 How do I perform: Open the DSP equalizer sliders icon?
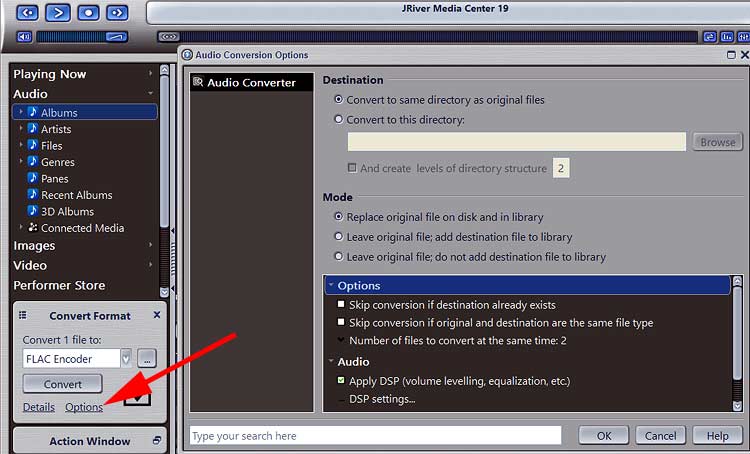click(x=741, y=36)
